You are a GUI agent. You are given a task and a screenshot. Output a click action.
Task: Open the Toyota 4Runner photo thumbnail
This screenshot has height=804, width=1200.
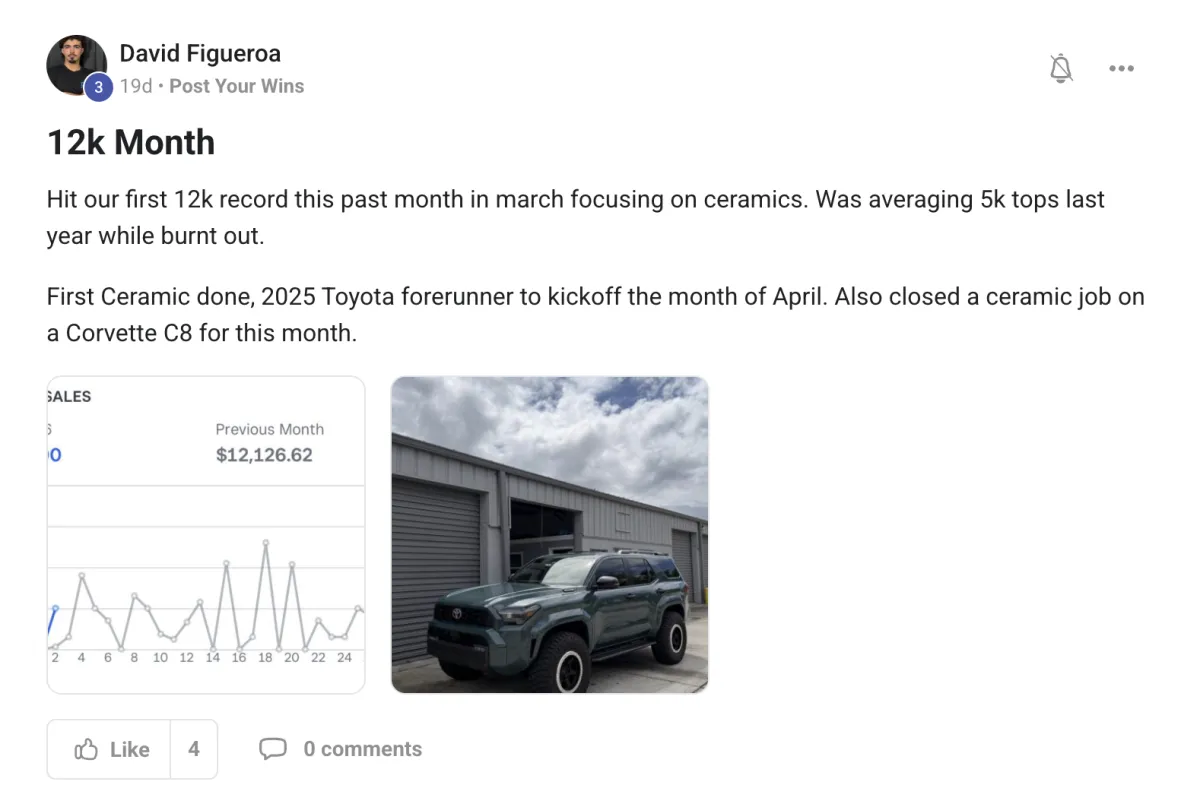[549, 535]
